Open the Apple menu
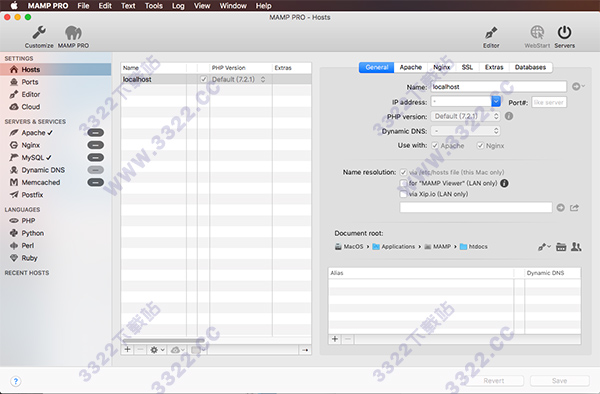 14,5
